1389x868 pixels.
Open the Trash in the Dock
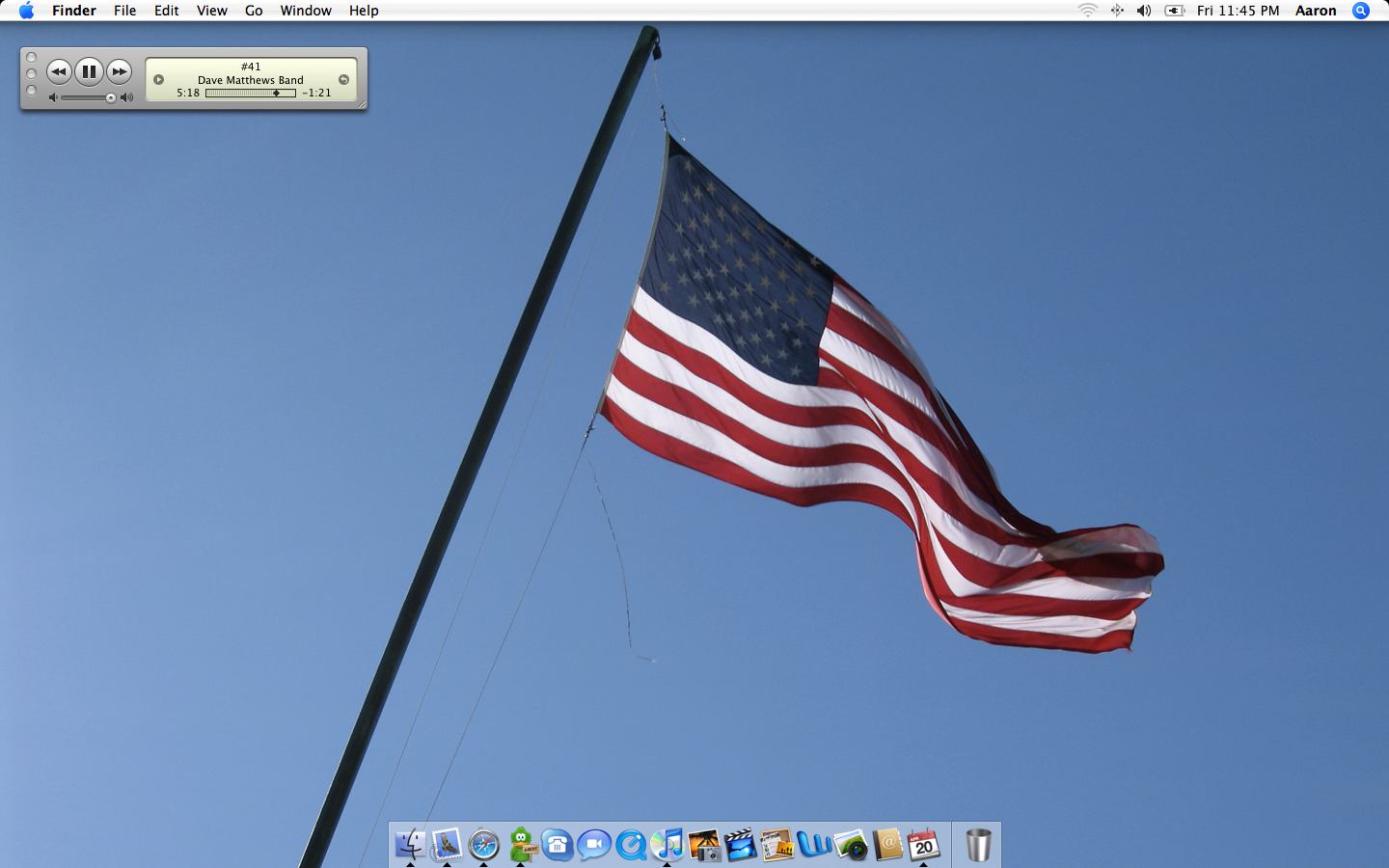(978, 845)
